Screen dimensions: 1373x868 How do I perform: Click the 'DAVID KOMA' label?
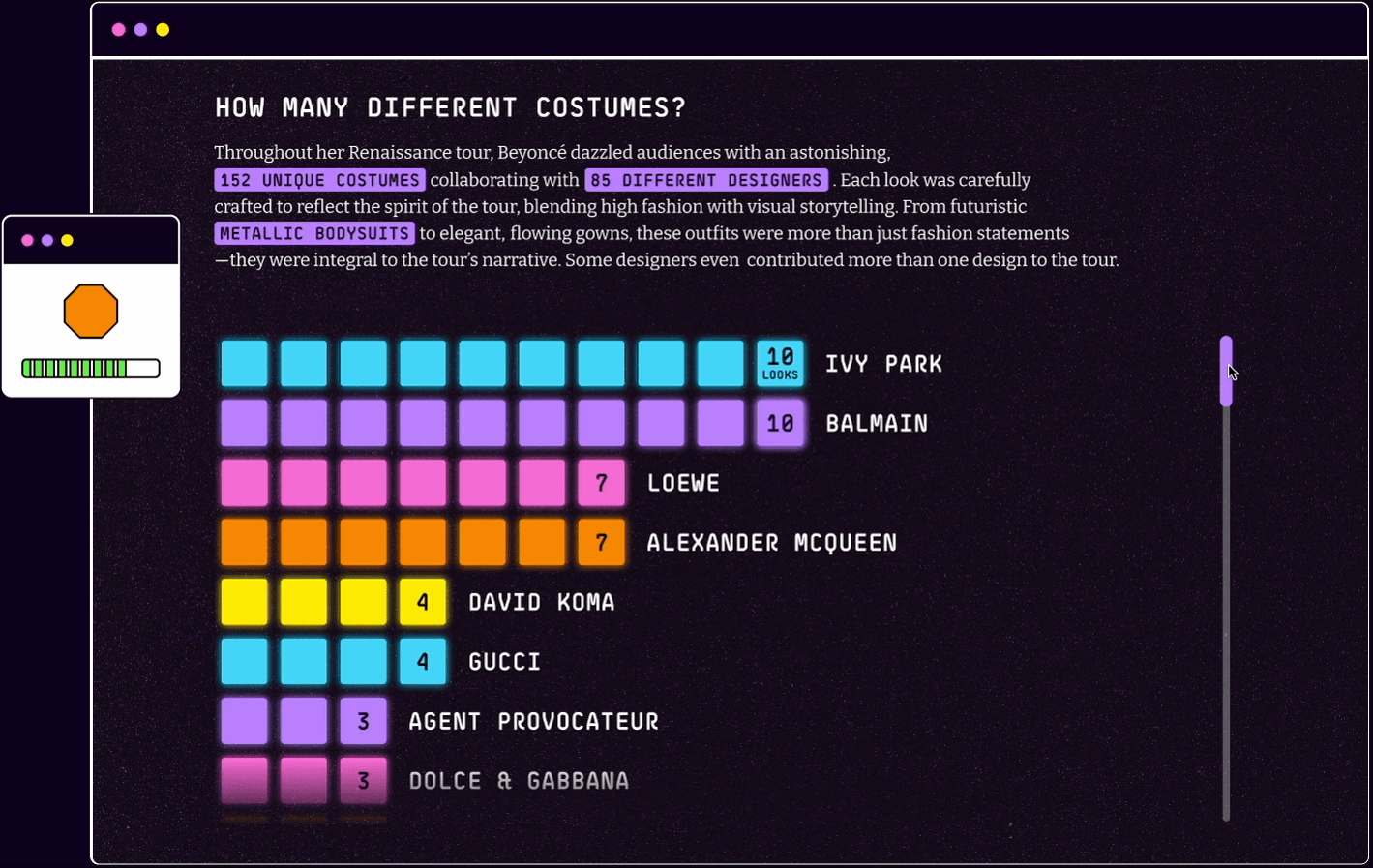[x=542, y=602]
